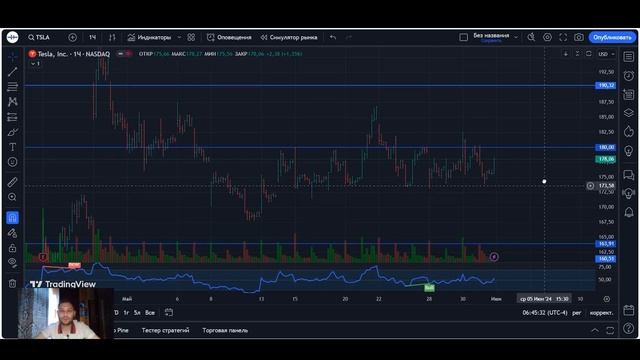This screenshot has width=640, height=360.
Task: Open the hotlists flame panel
Action: [x=629, y=131]
